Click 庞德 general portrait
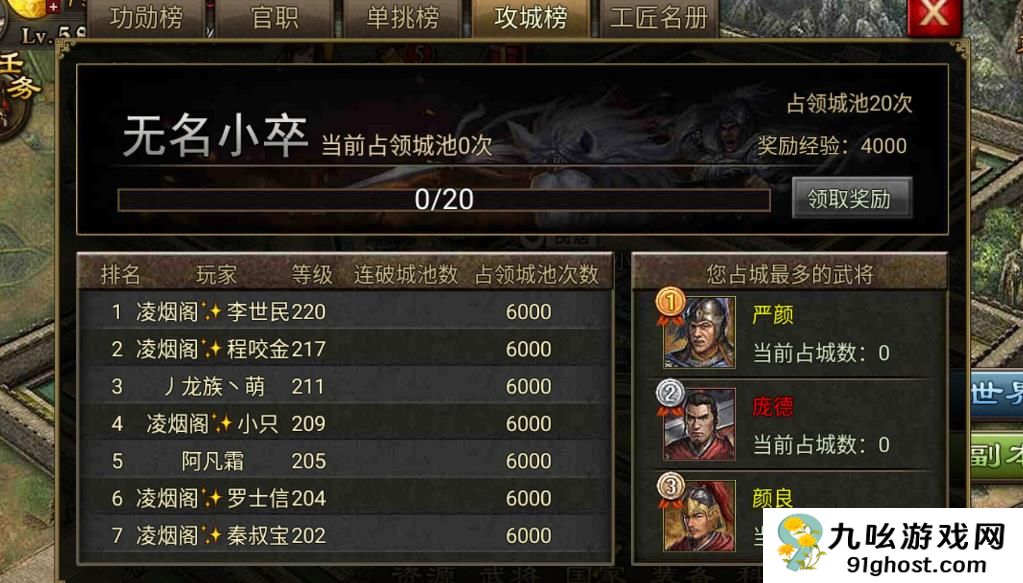Viewport: 1023px width, 583px height. pyautogui.click(x=701, y=425)
